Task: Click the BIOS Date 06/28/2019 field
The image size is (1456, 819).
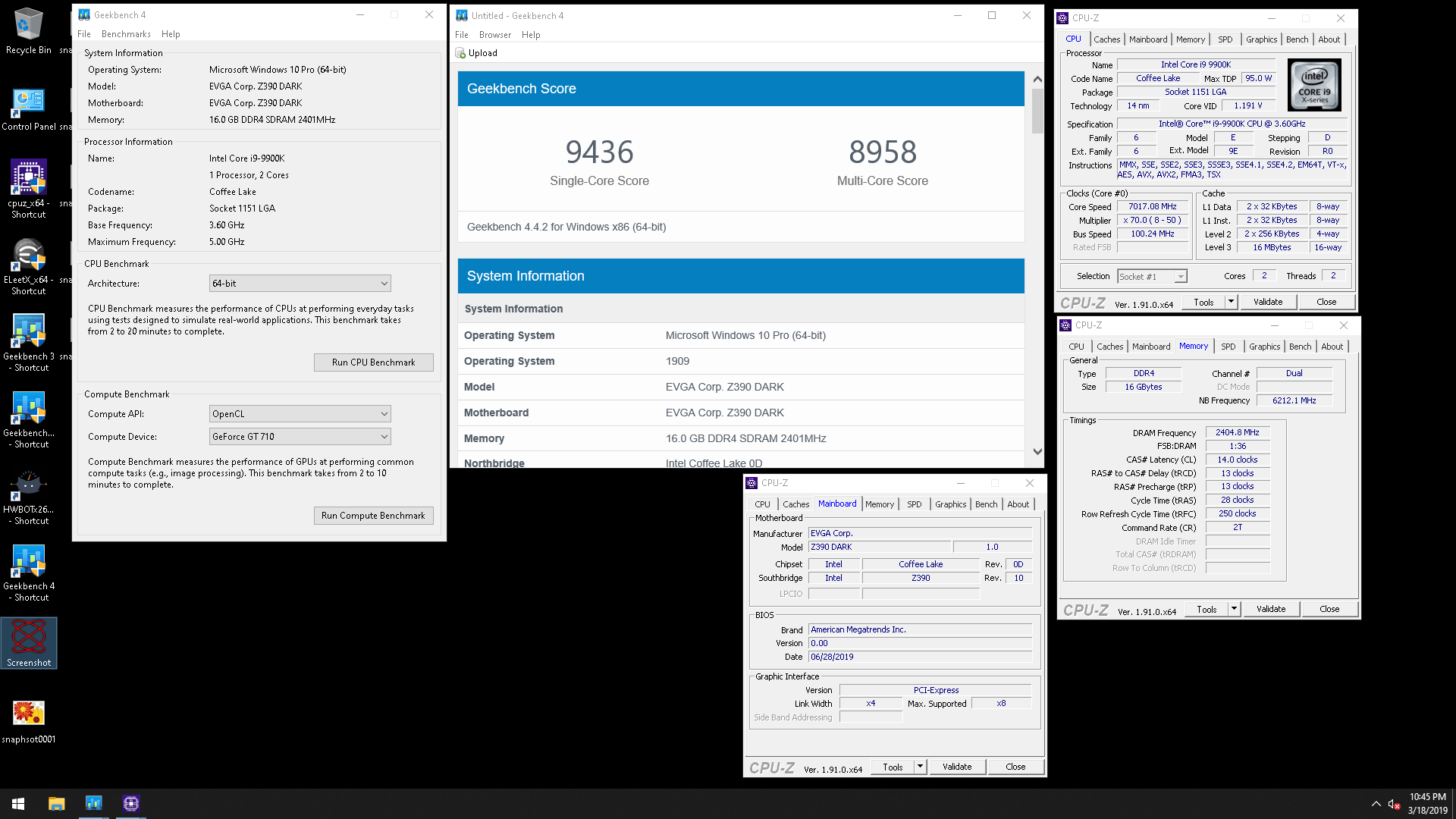Action: tap(920, 657)
